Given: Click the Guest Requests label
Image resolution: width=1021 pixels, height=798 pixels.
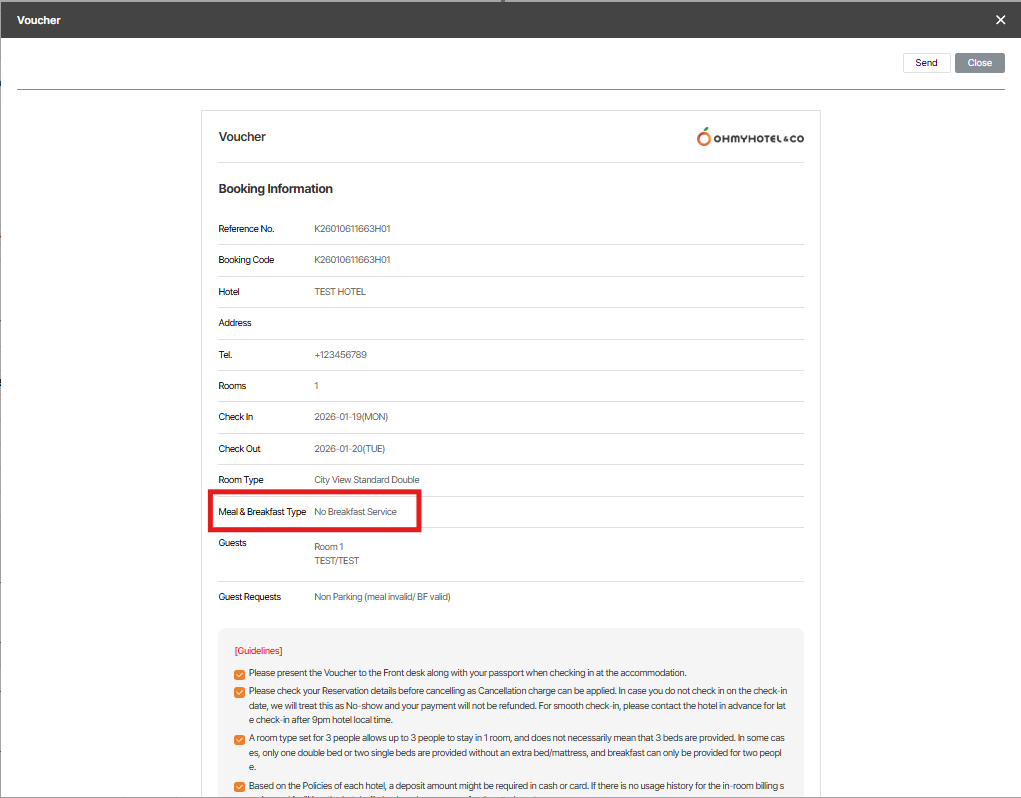Looking at the screenshot, I should [249, 597].
